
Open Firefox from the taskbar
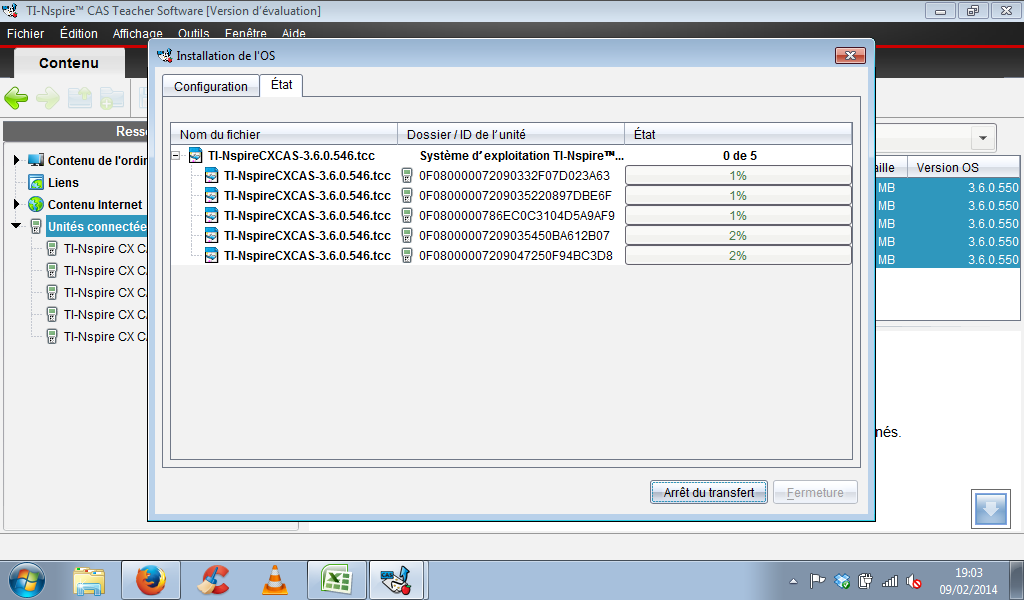(151, 580)
